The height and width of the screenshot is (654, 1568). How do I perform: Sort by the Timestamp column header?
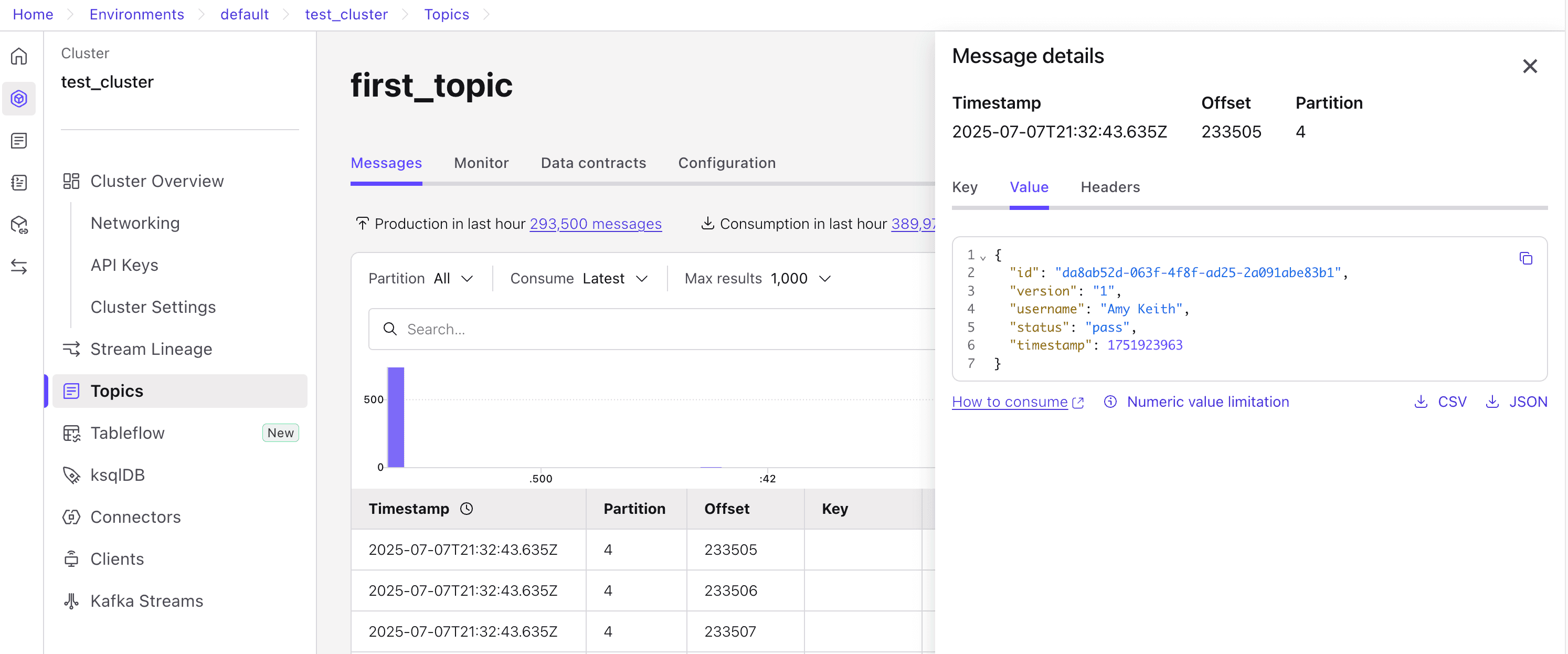[x=408, y=508]
